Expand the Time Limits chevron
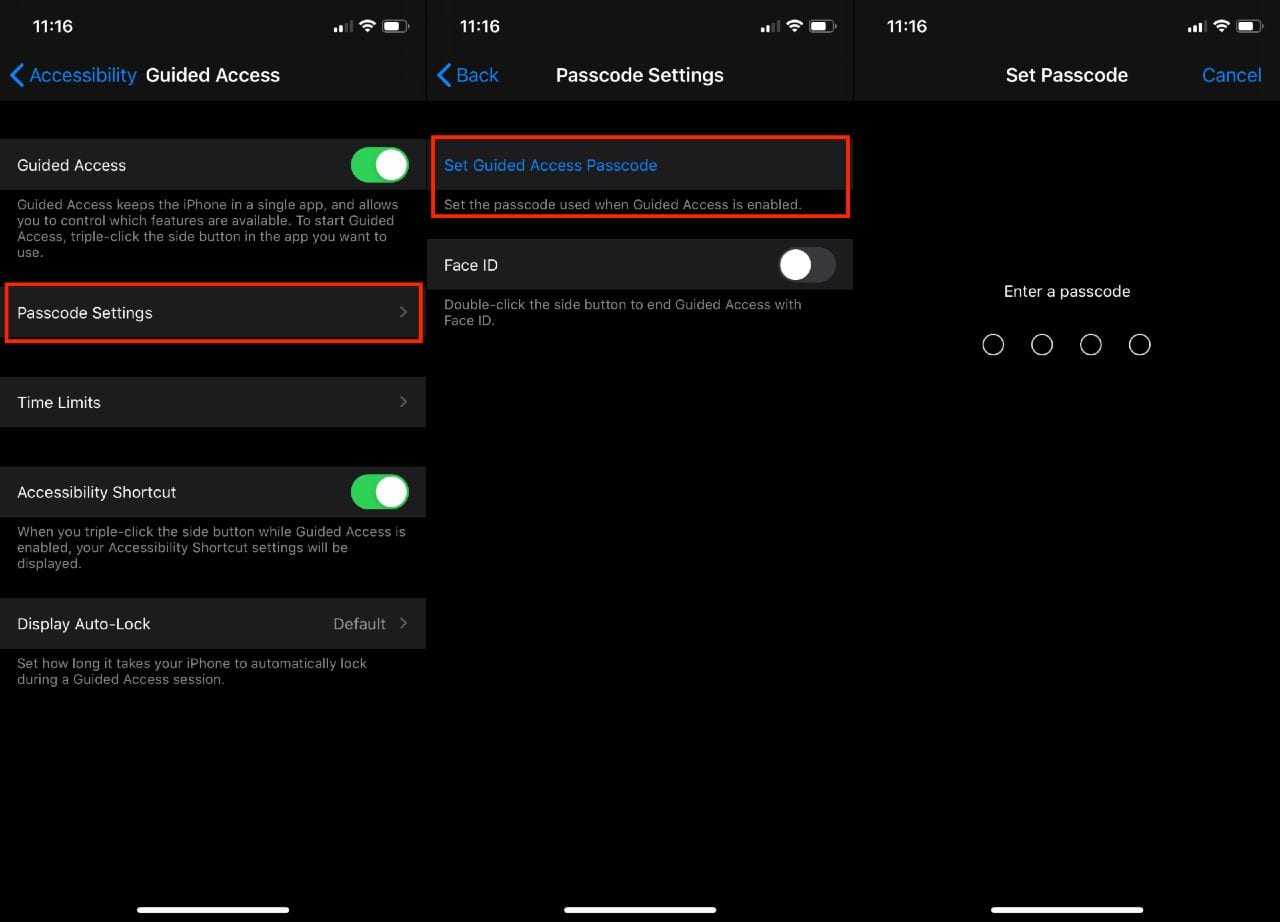 tap(403, 402)
